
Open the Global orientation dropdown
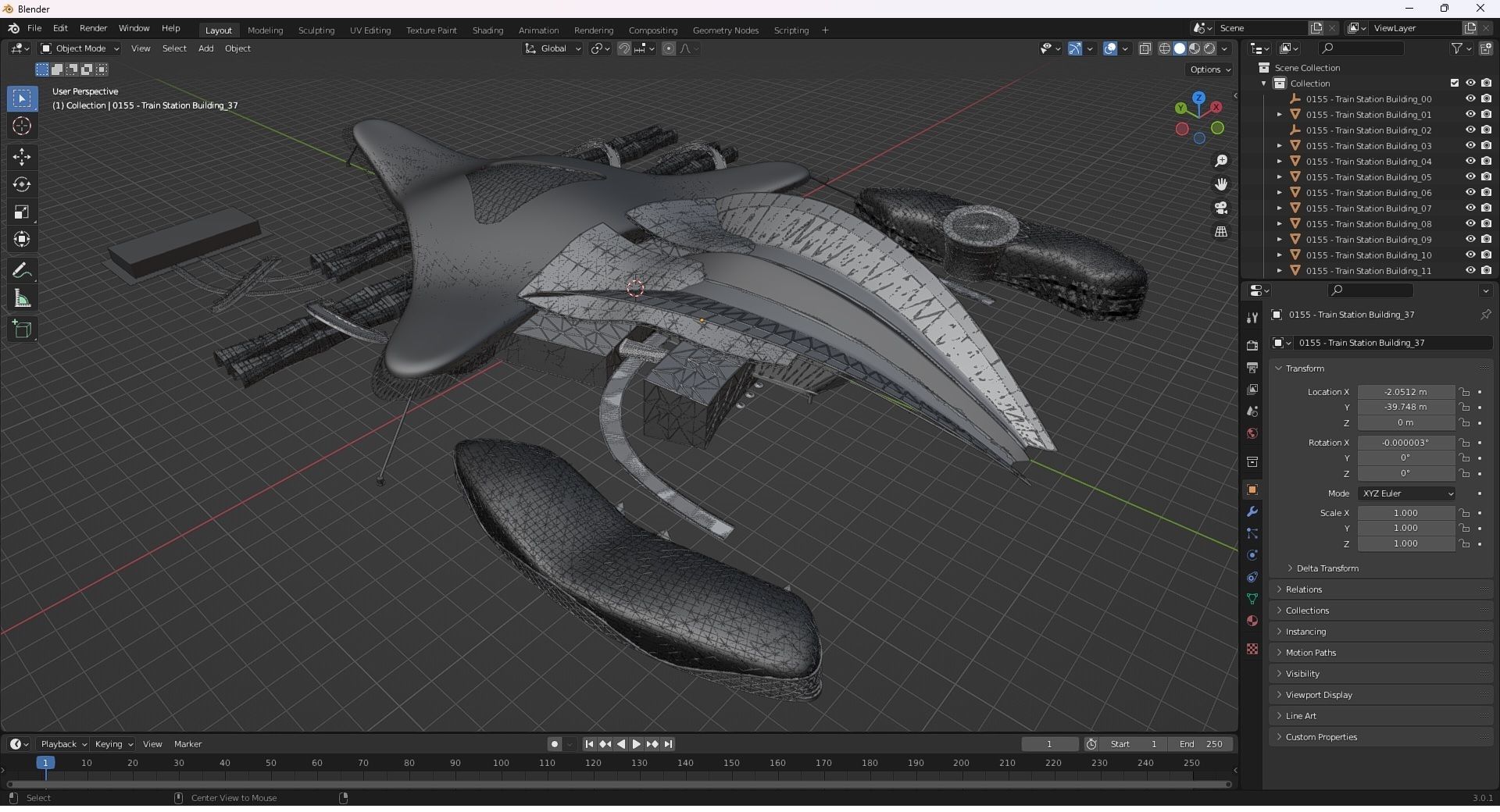click(x=553, y=48)
